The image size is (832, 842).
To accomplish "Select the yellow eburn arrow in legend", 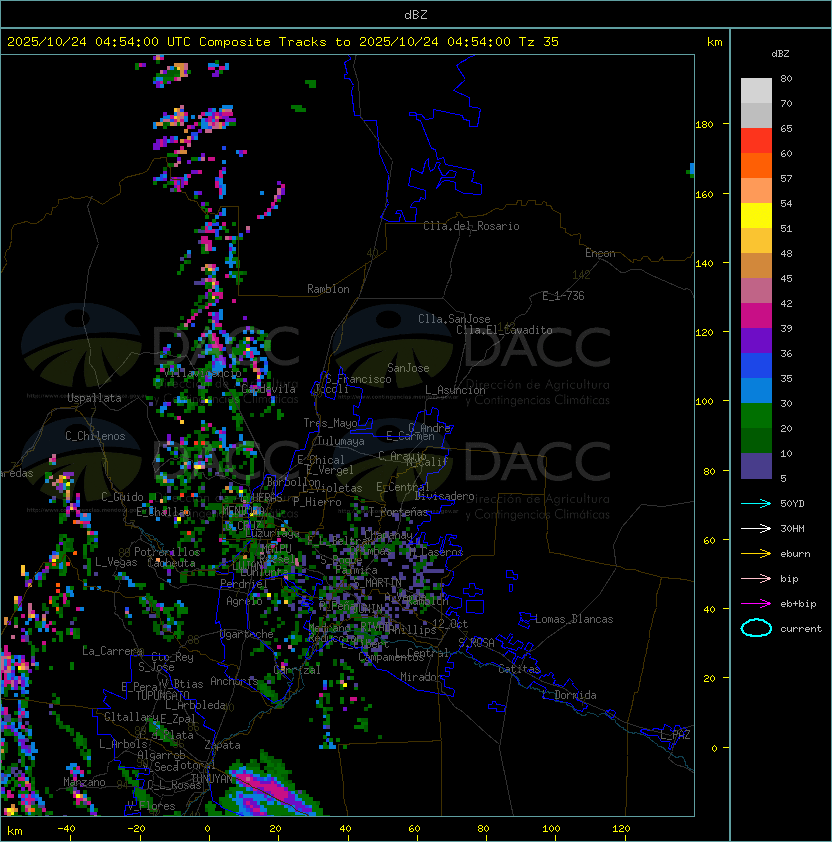I will click(x=756, y=554).
